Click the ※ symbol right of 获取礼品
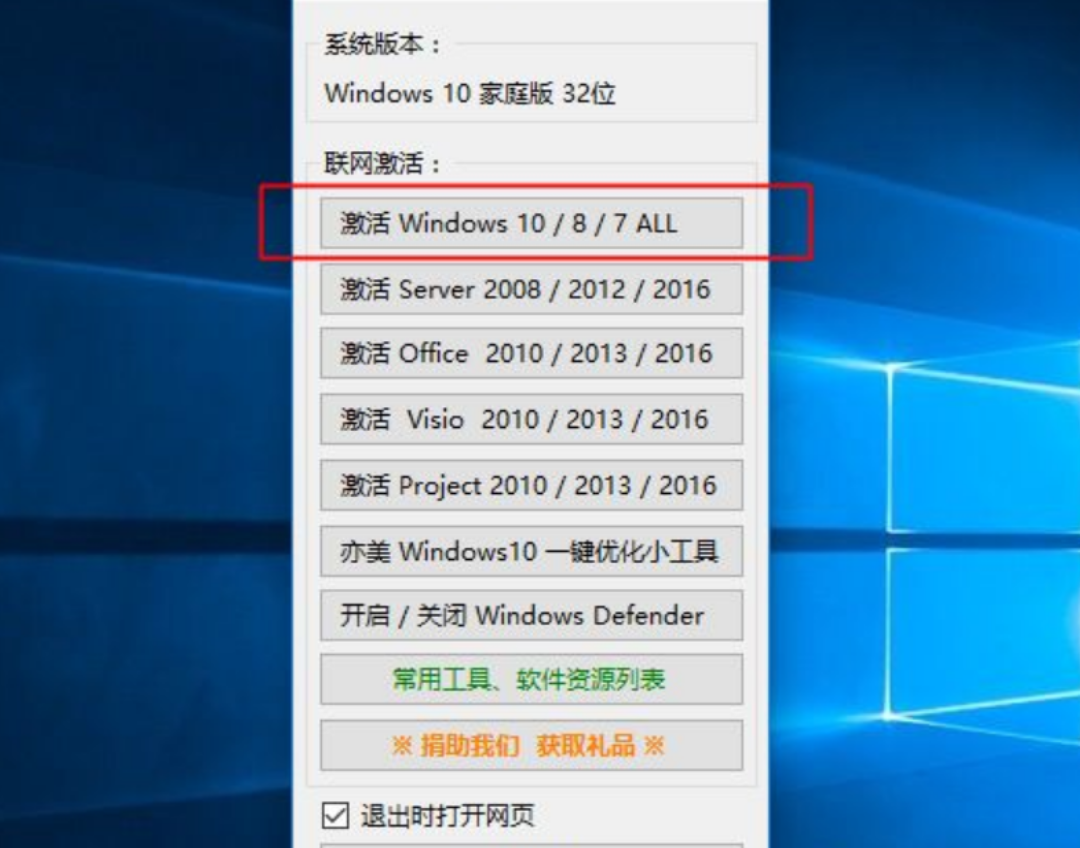 coord(654,745)
